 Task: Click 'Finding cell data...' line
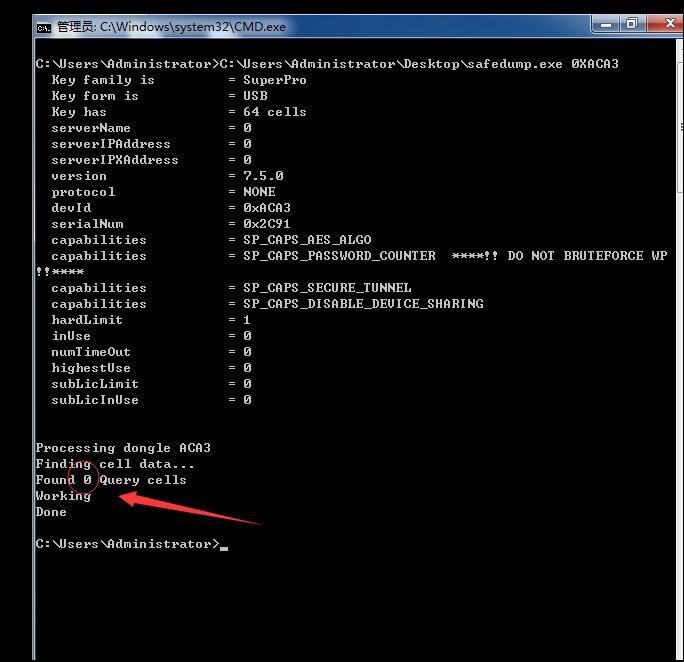click(115, 464)
